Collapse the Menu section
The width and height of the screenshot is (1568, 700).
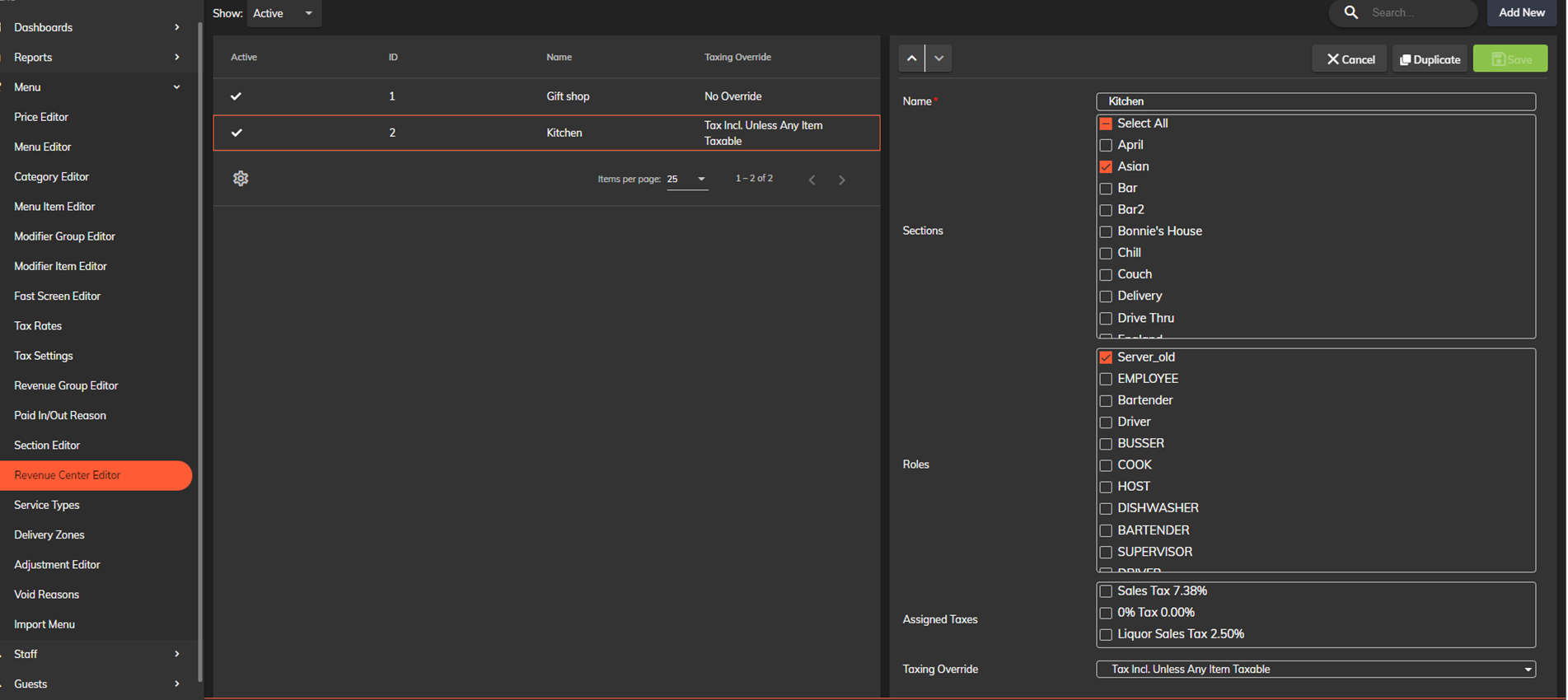[x=96, y=87]
